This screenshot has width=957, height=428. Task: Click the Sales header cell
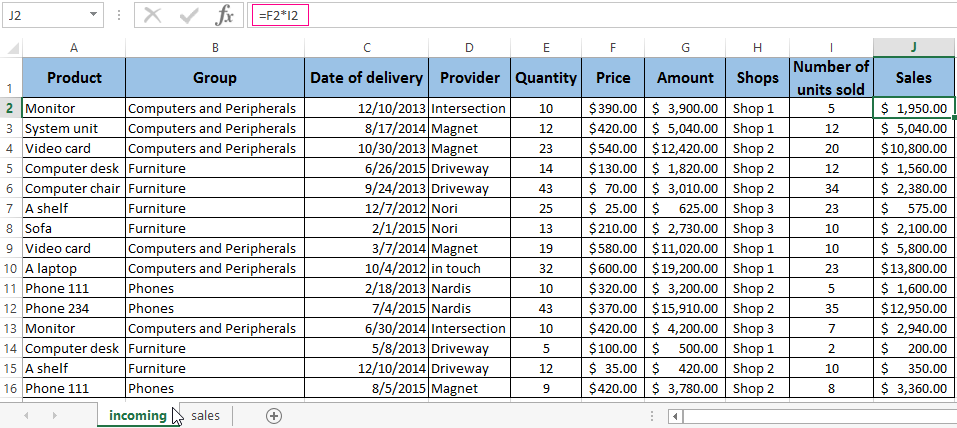[x=914, y=77]
